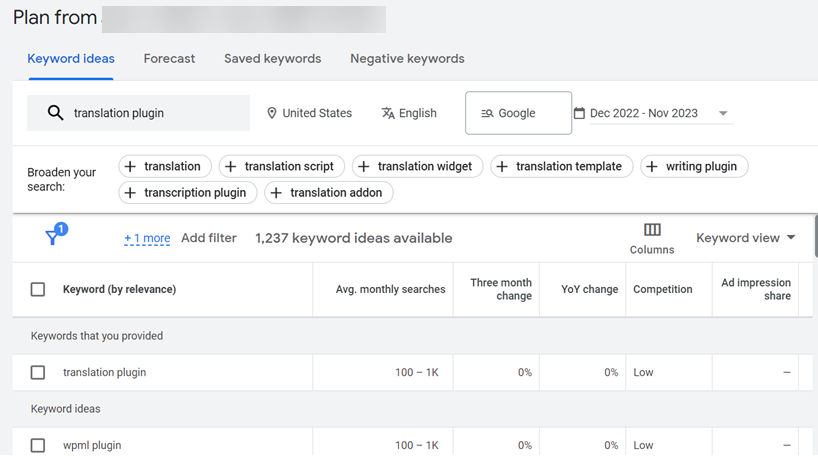Click Add filter
Screen dimensions: 818x456
pos(209,238)
